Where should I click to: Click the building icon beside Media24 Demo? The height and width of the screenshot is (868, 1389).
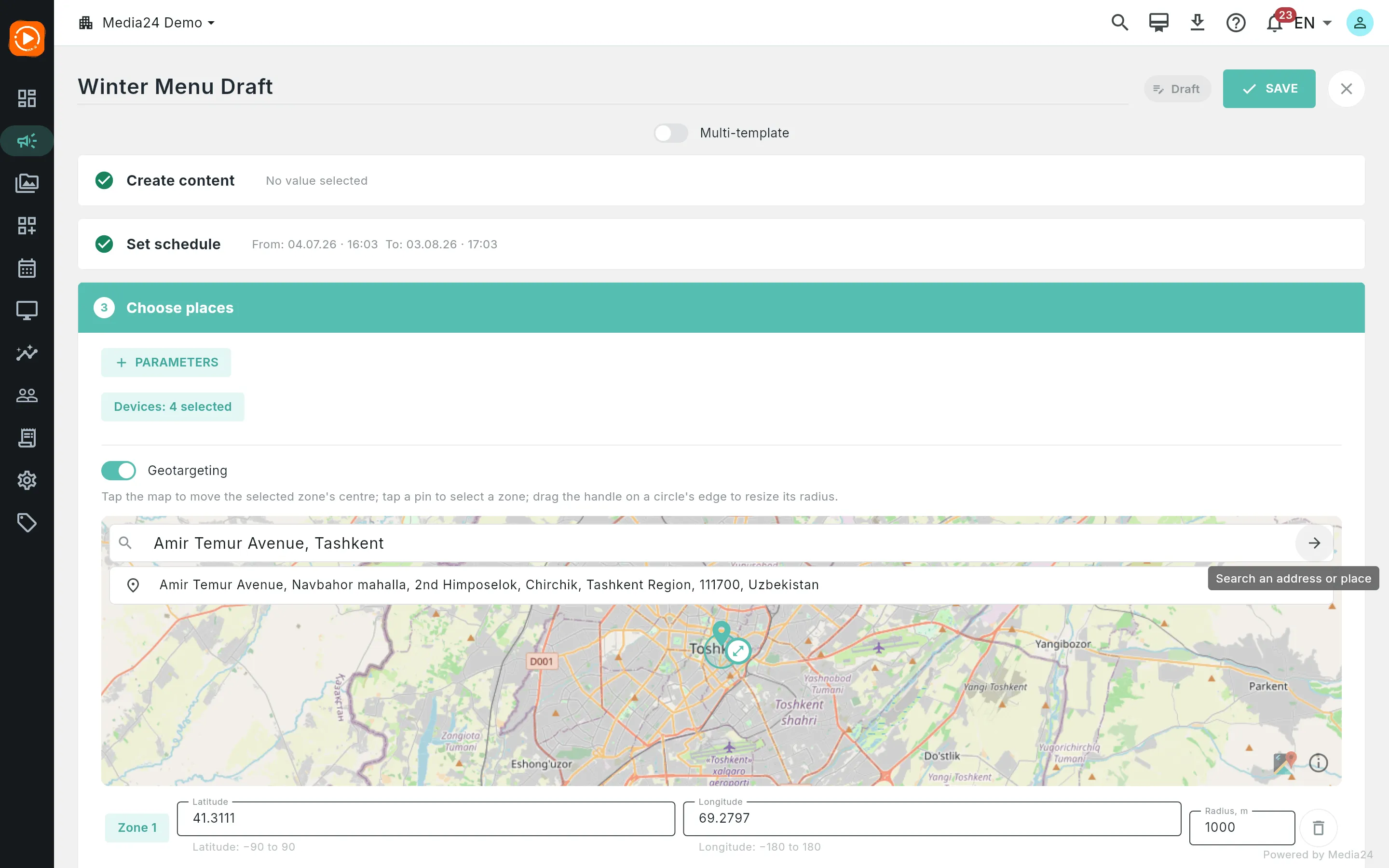pos(86,23)
